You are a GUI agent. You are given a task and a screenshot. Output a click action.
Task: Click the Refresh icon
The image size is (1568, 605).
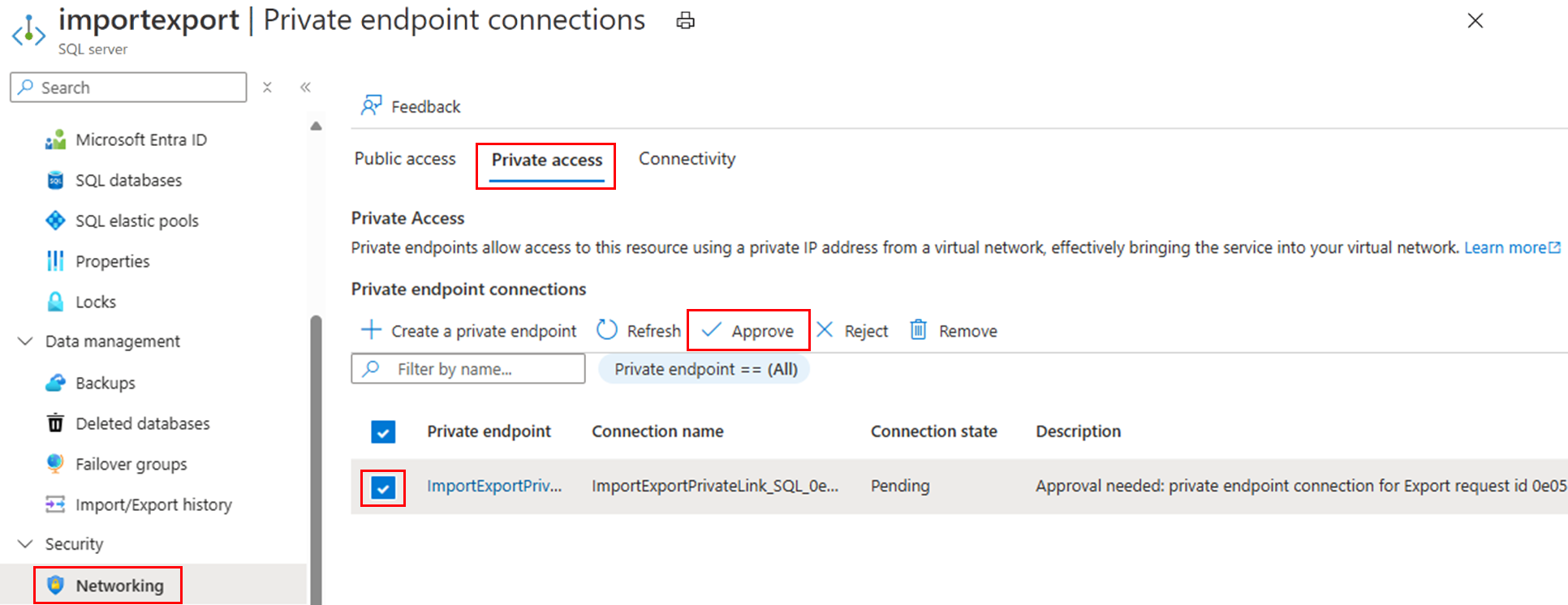pos(607,330)
